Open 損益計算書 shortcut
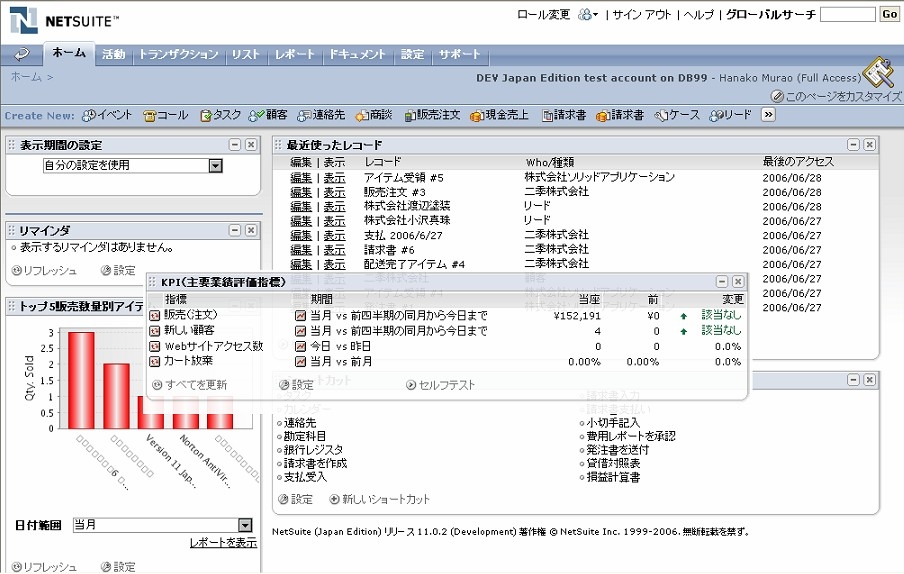This screenshot has width=904, height=574. click(x=613, y=477)
